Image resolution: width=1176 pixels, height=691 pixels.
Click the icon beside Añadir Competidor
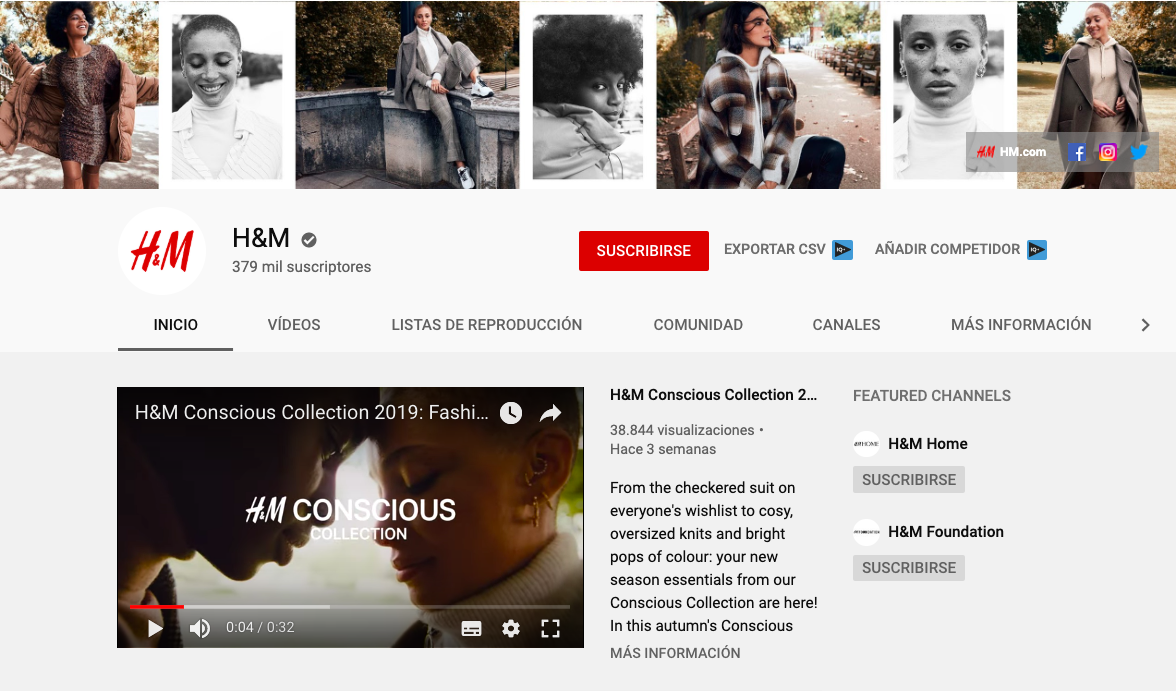coord(1036,250)
